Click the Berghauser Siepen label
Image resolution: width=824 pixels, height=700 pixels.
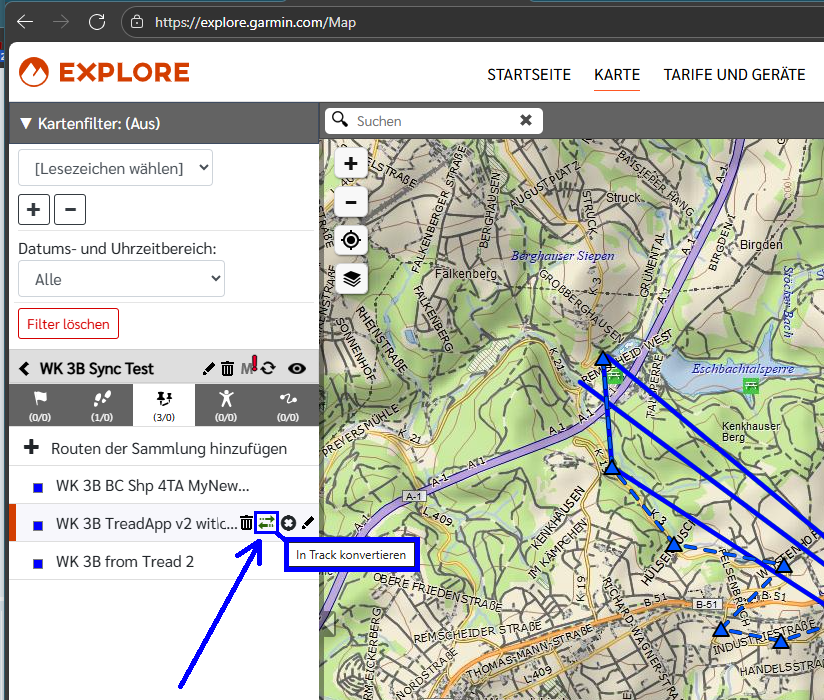pos(563,256)
